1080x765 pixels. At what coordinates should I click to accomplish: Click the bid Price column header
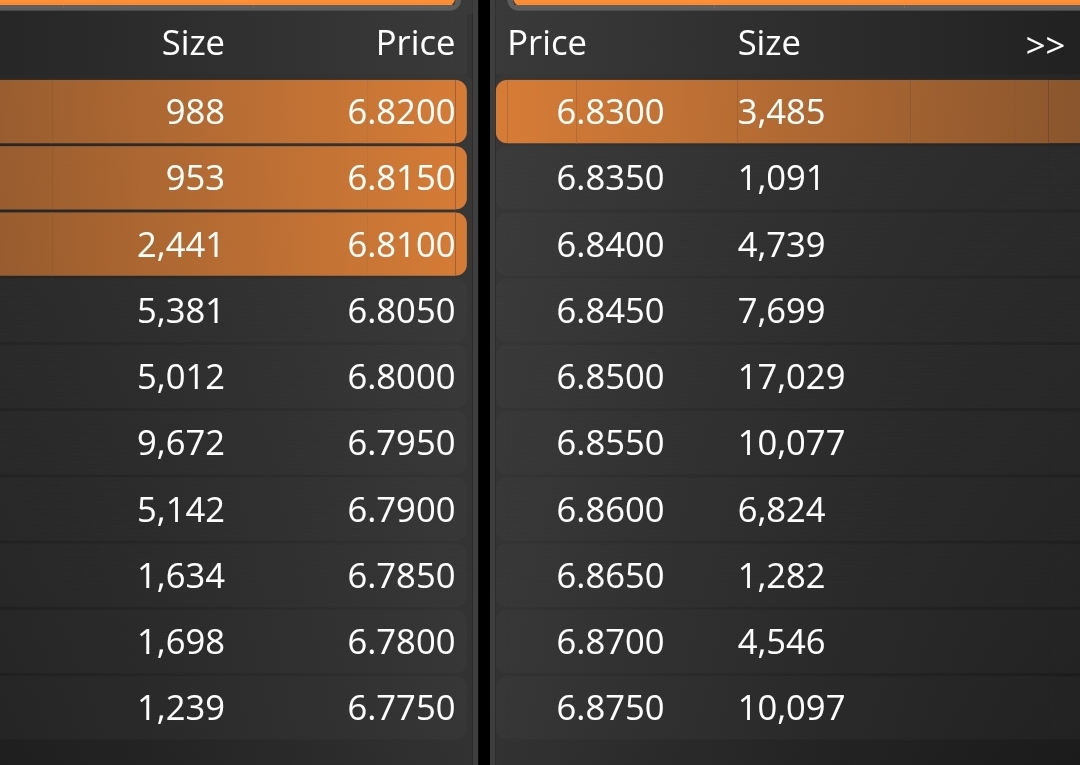pos(415,43)
